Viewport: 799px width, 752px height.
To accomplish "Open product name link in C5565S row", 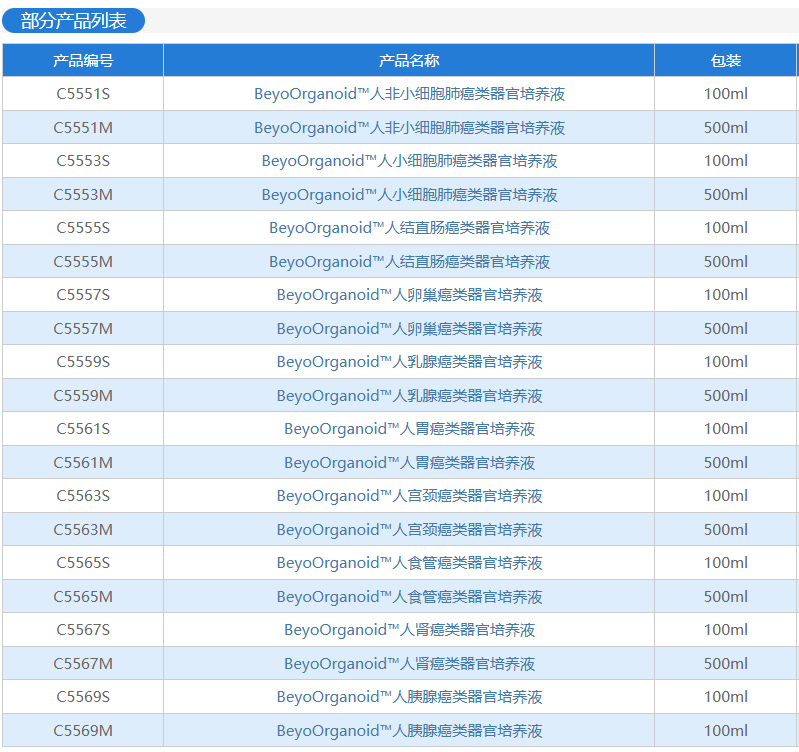I will tap(409, 563).
